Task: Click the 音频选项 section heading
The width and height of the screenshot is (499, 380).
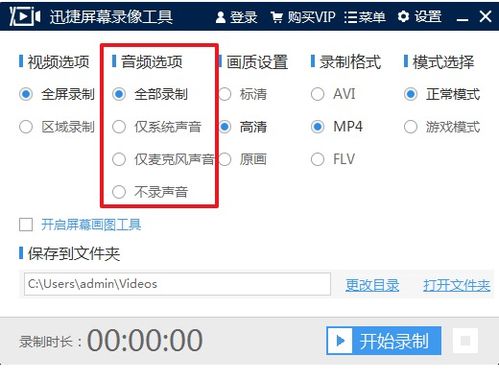Action: [152, 62]
